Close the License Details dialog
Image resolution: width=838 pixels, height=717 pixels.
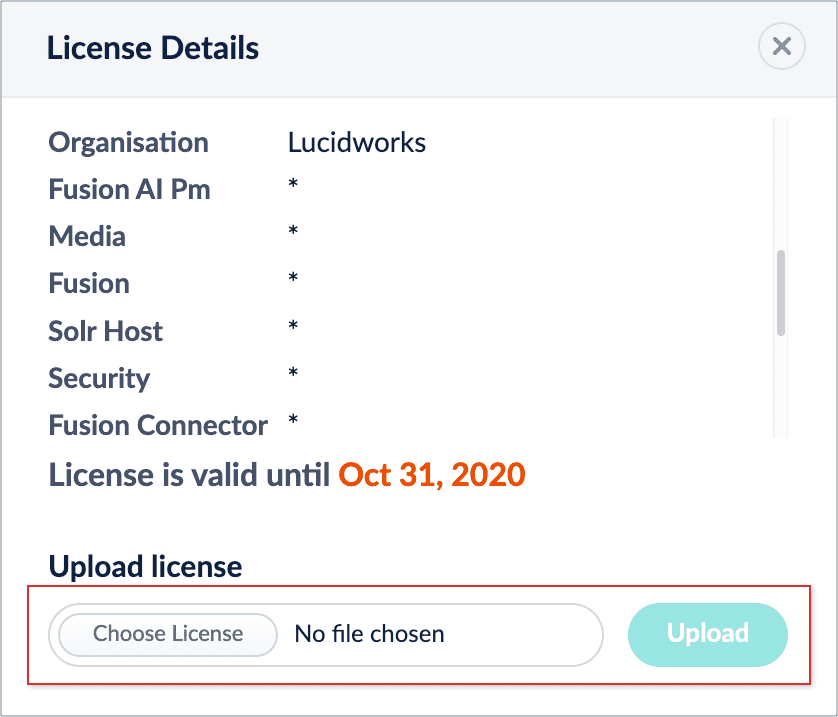(781, 46)
